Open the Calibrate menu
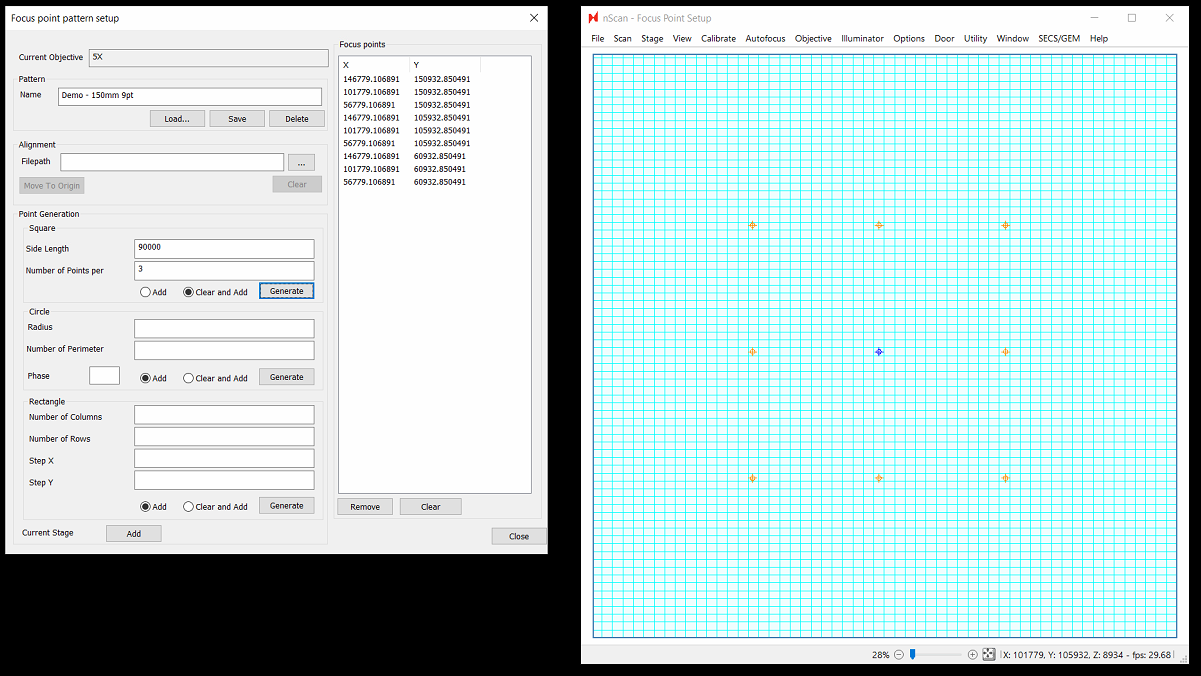This screenshot has width=1201, height=676. (x=718, y=39)
